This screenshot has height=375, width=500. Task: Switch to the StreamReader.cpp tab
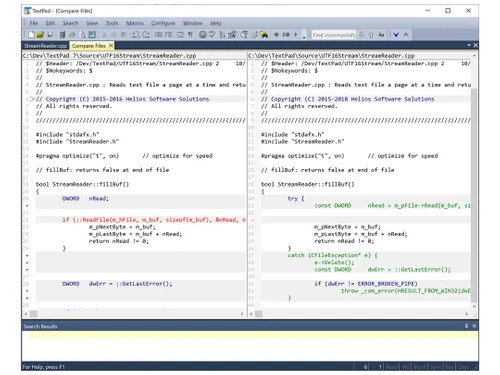45,46
